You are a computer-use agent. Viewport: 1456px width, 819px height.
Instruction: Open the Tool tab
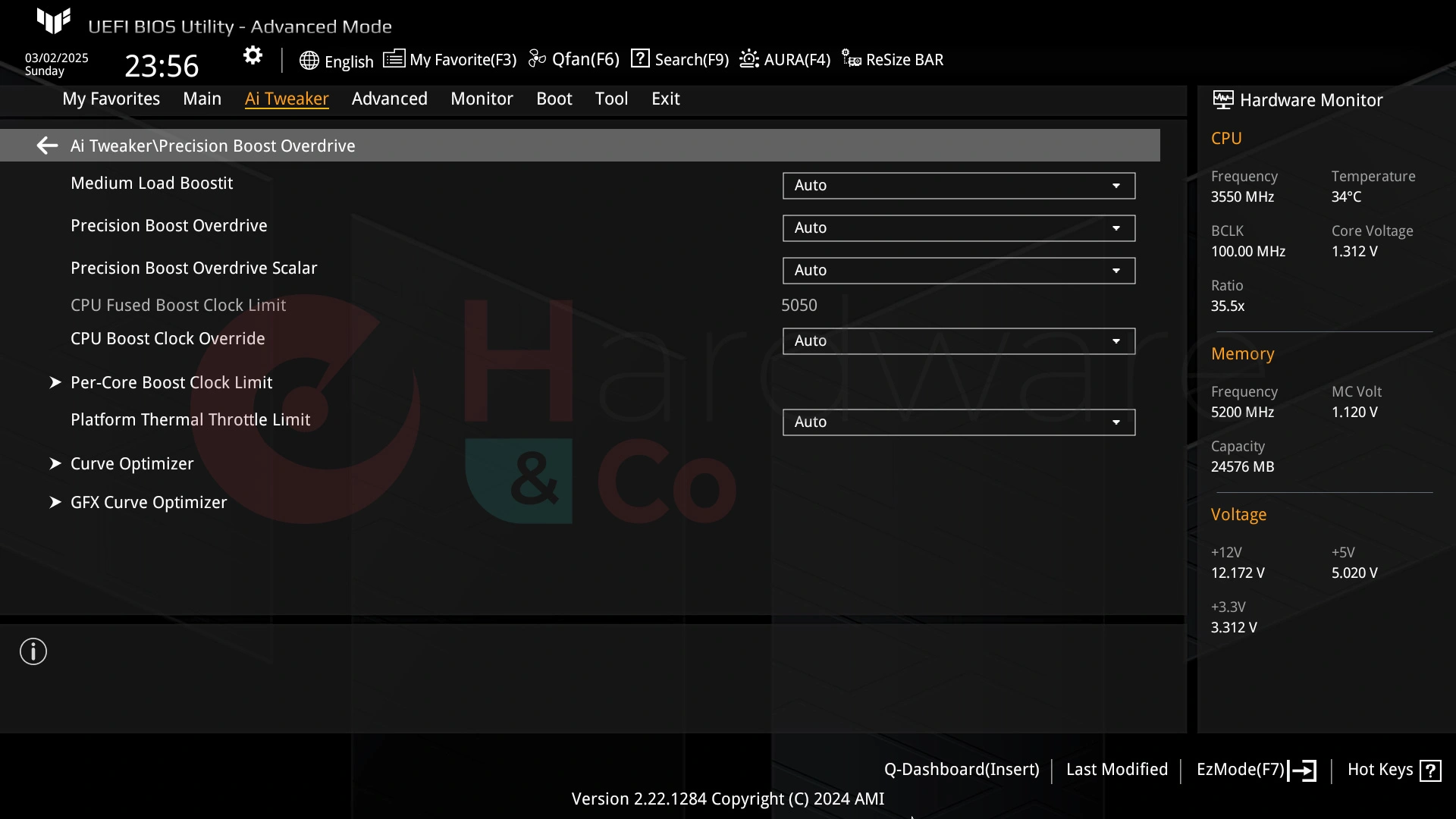pos(612,99)
